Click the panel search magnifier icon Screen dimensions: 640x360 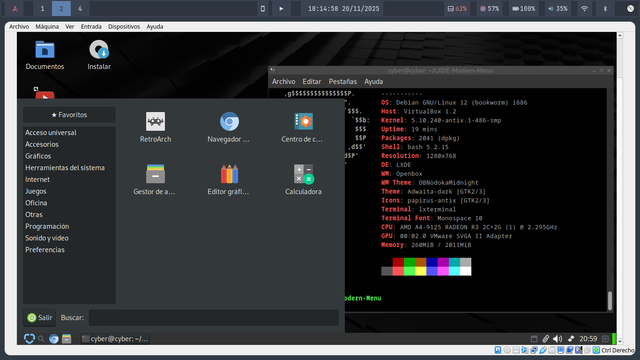coord(41,339)
